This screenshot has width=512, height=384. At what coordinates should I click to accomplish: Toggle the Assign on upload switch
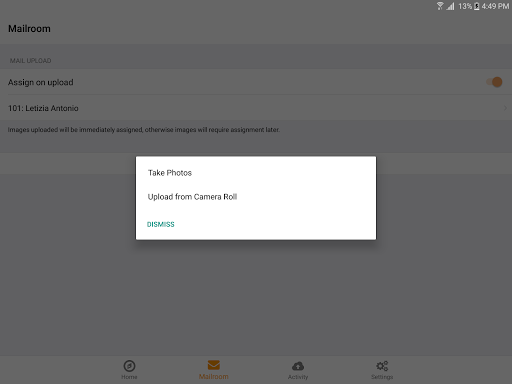tap(494, 82)
